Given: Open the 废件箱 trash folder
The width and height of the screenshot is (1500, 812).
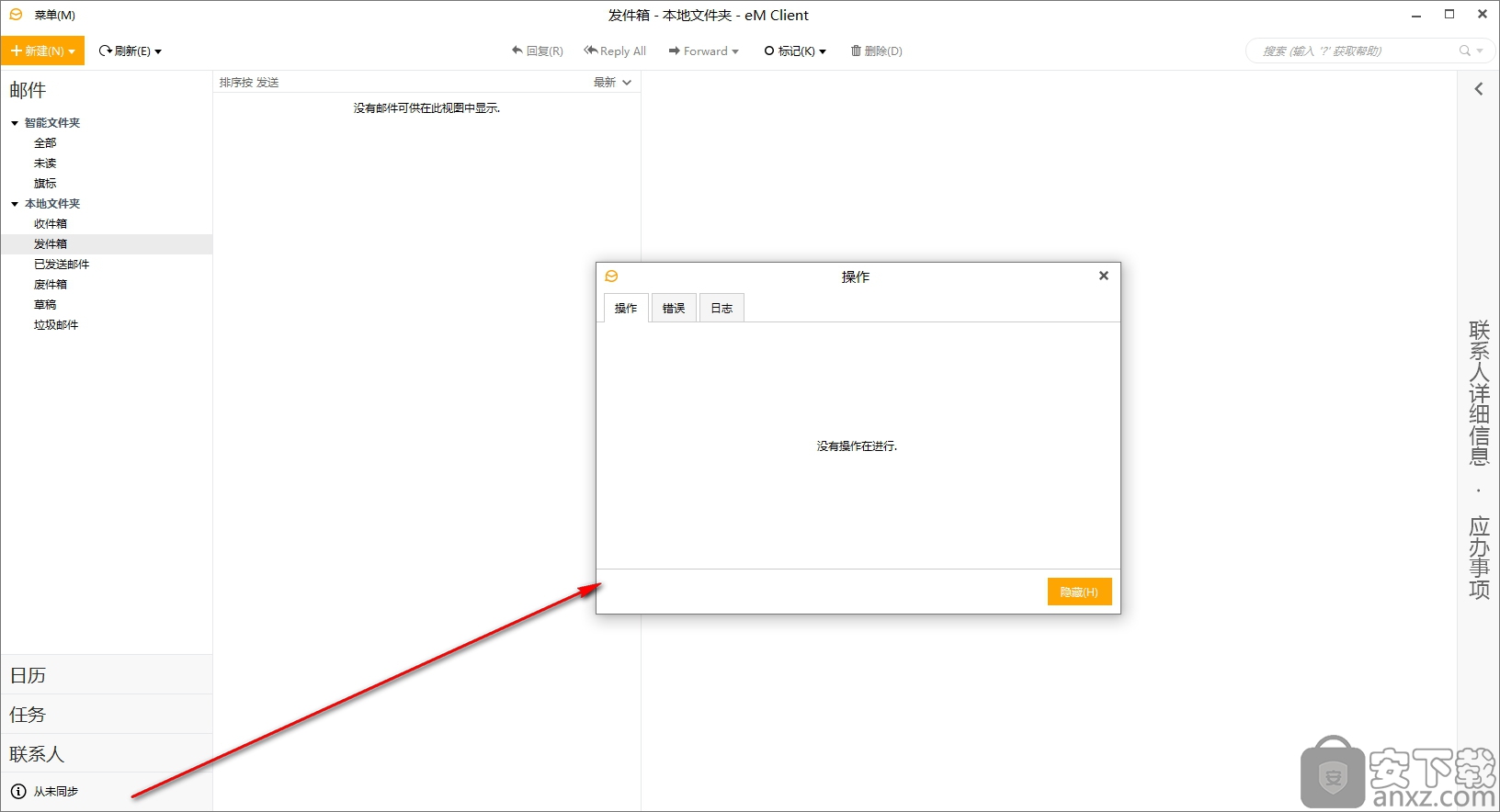Looking at the screenshot, I should [51, 284].
